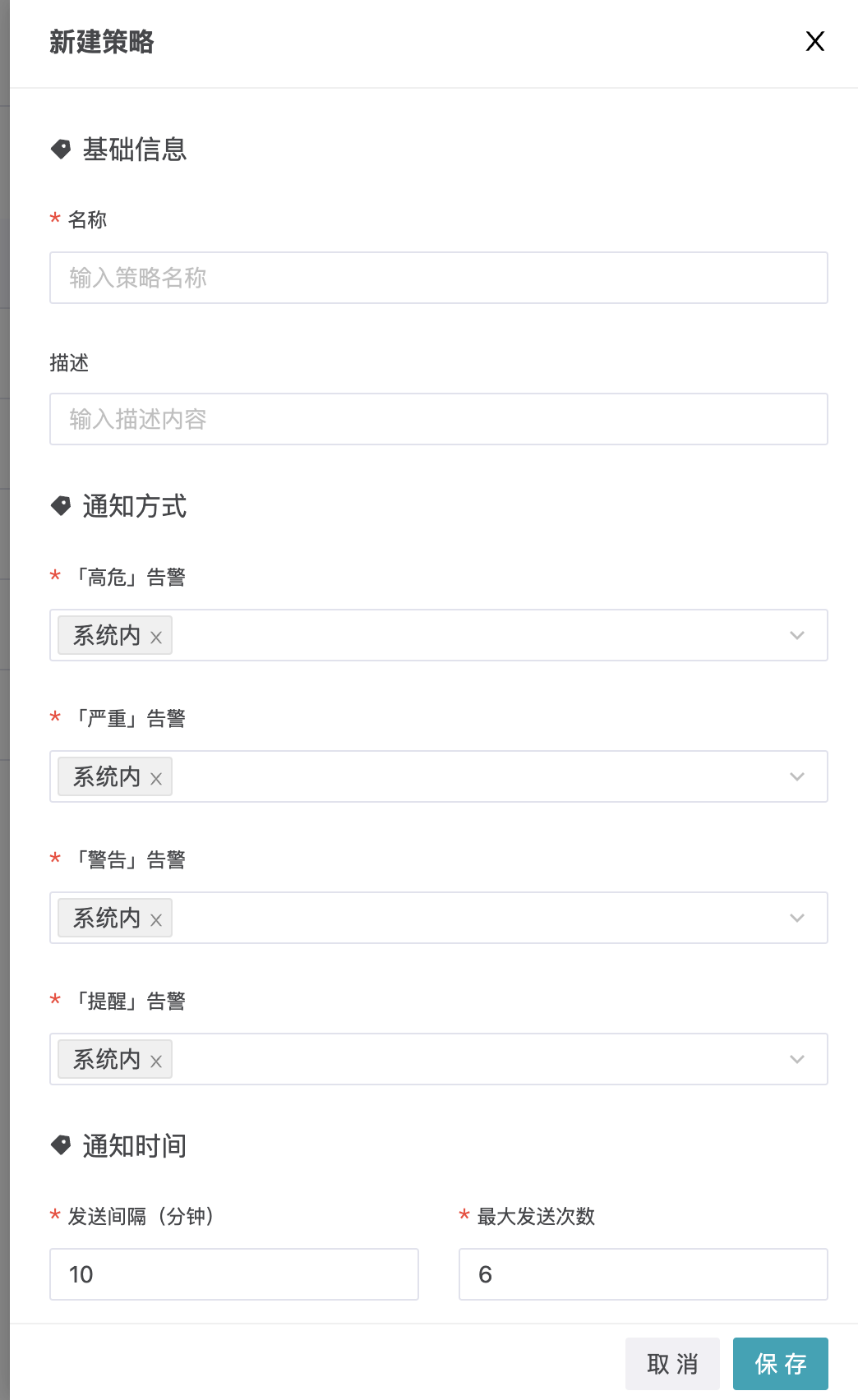
Task: Click the tag icon beside 通知方式
Action: [x=61, y=505]
